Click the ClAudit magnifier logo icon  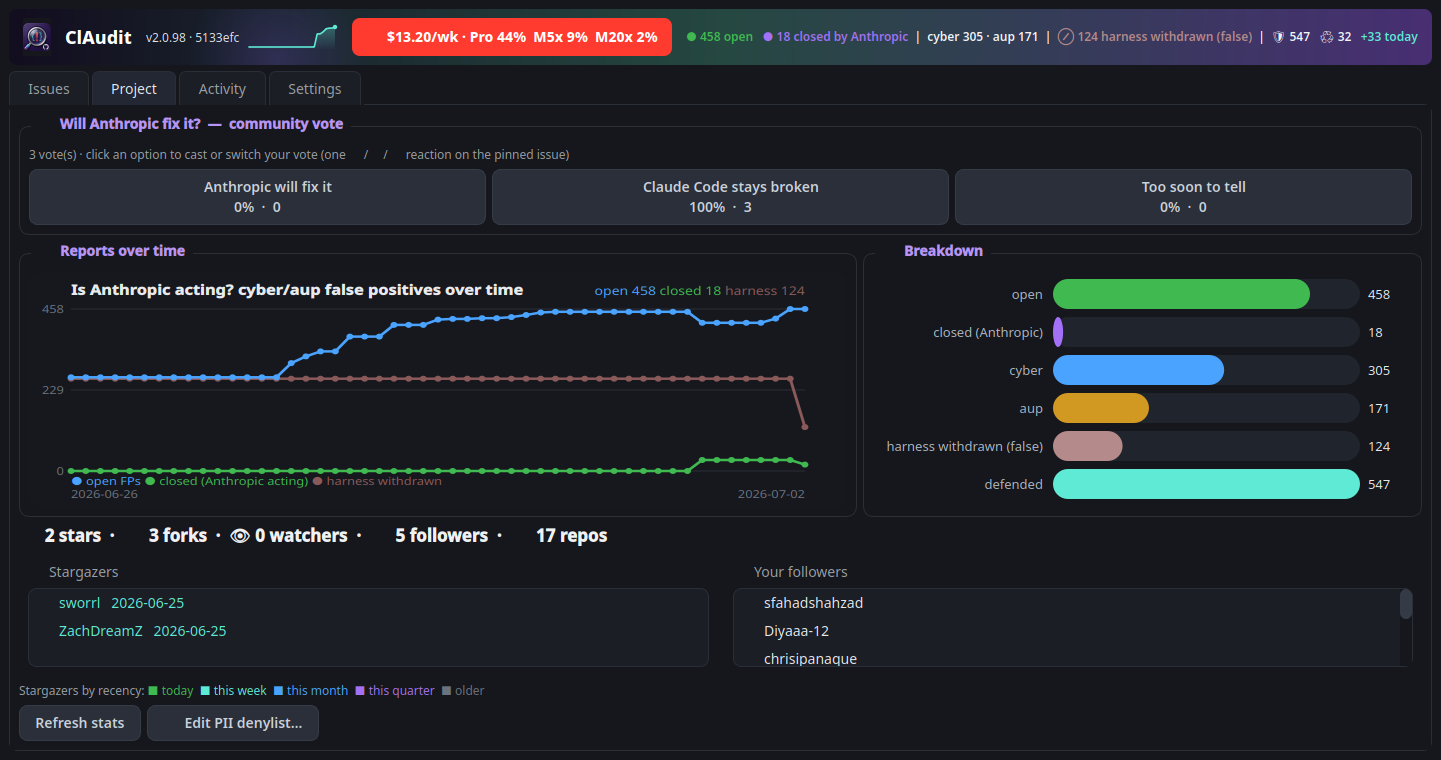coord(37,37)
